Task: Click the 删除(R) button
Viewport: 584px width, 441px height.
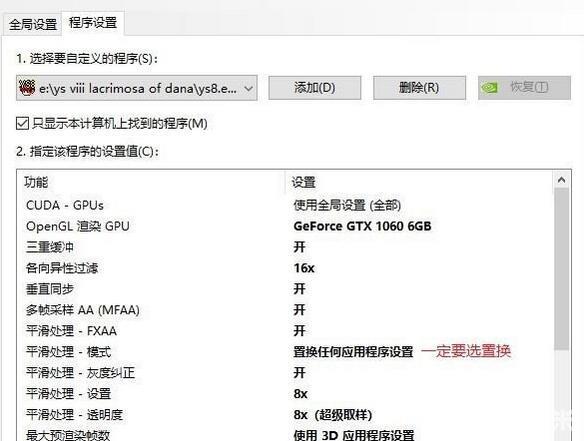Action: 419,88
